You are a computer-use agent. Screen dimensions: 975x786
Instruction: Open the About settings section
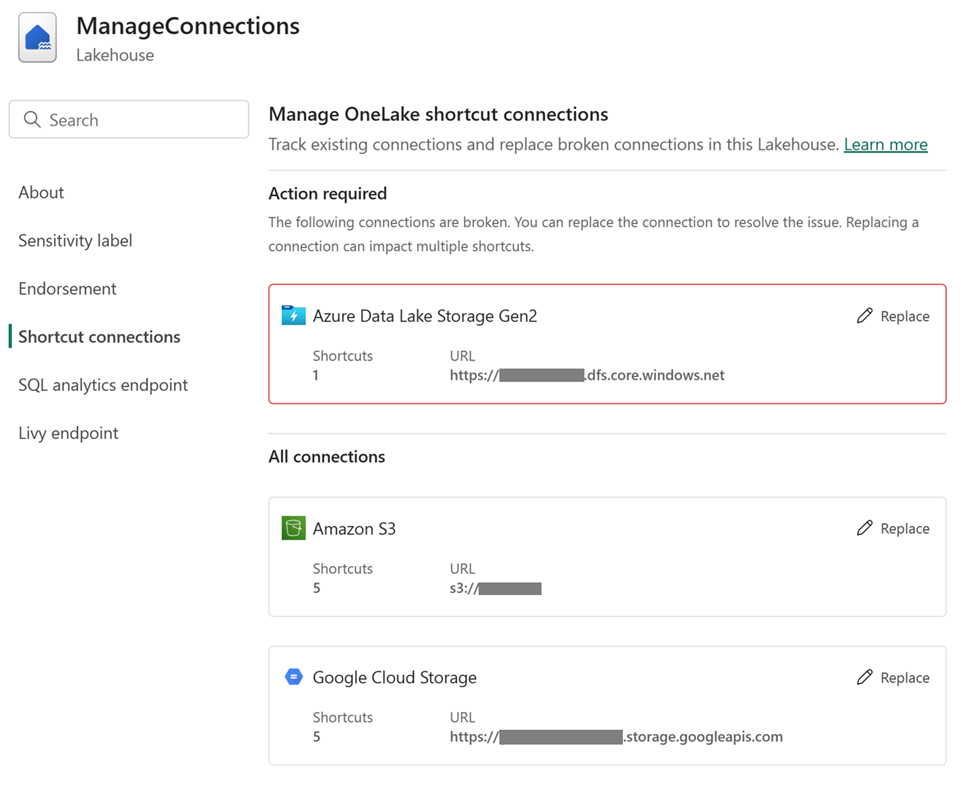pyautogui.click(x=41, y=193)
